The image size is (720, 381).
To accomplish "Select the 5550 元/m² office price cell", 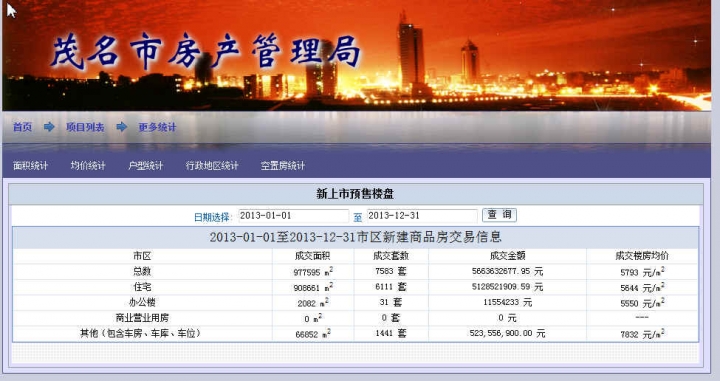I will pos(642,303).
